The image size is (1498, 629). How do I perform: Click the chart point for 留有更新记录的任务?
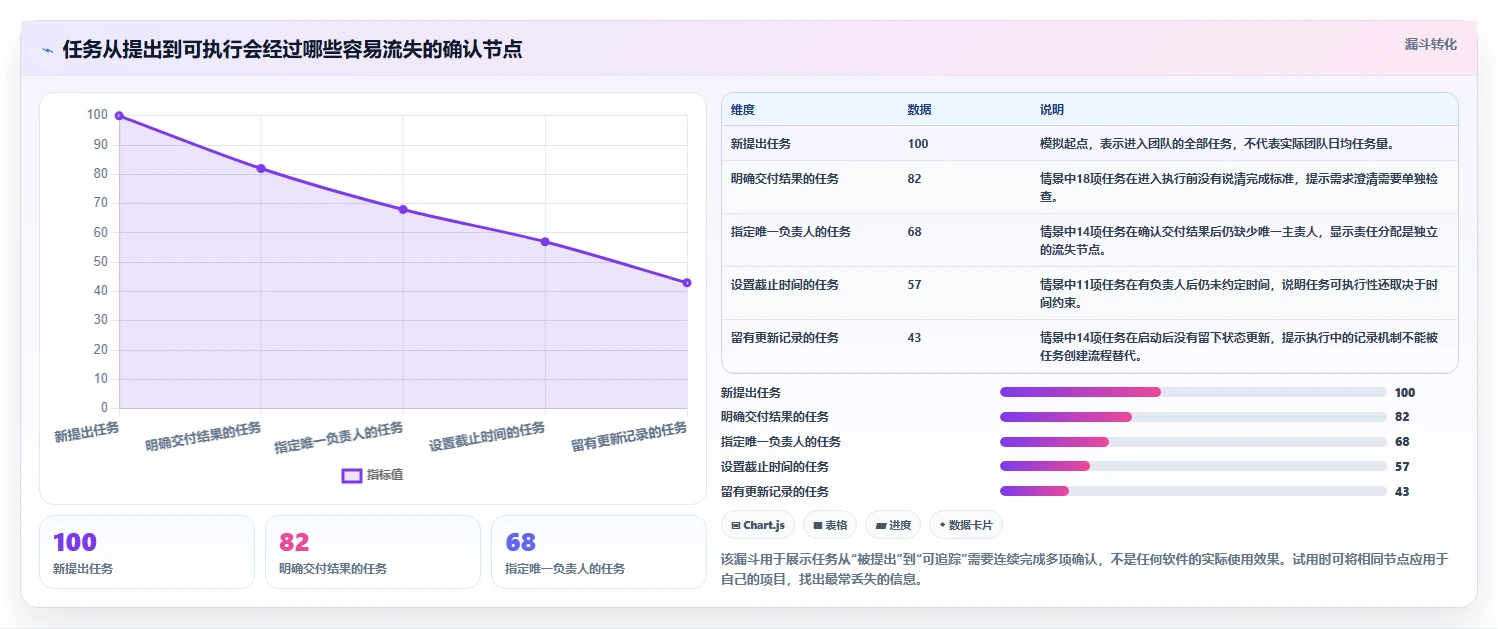pos(687,282)
